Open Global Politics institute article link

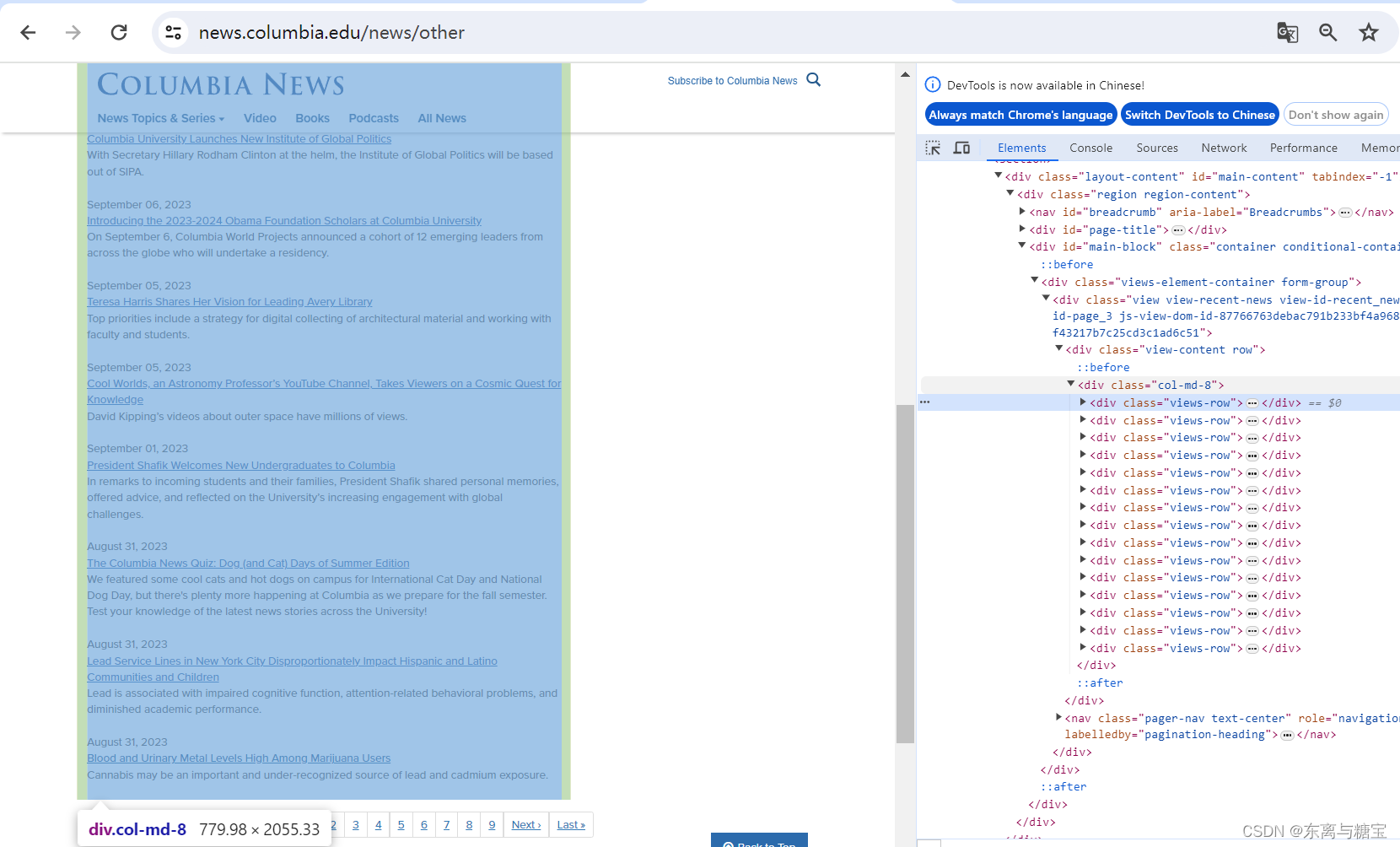pos(239,139)
